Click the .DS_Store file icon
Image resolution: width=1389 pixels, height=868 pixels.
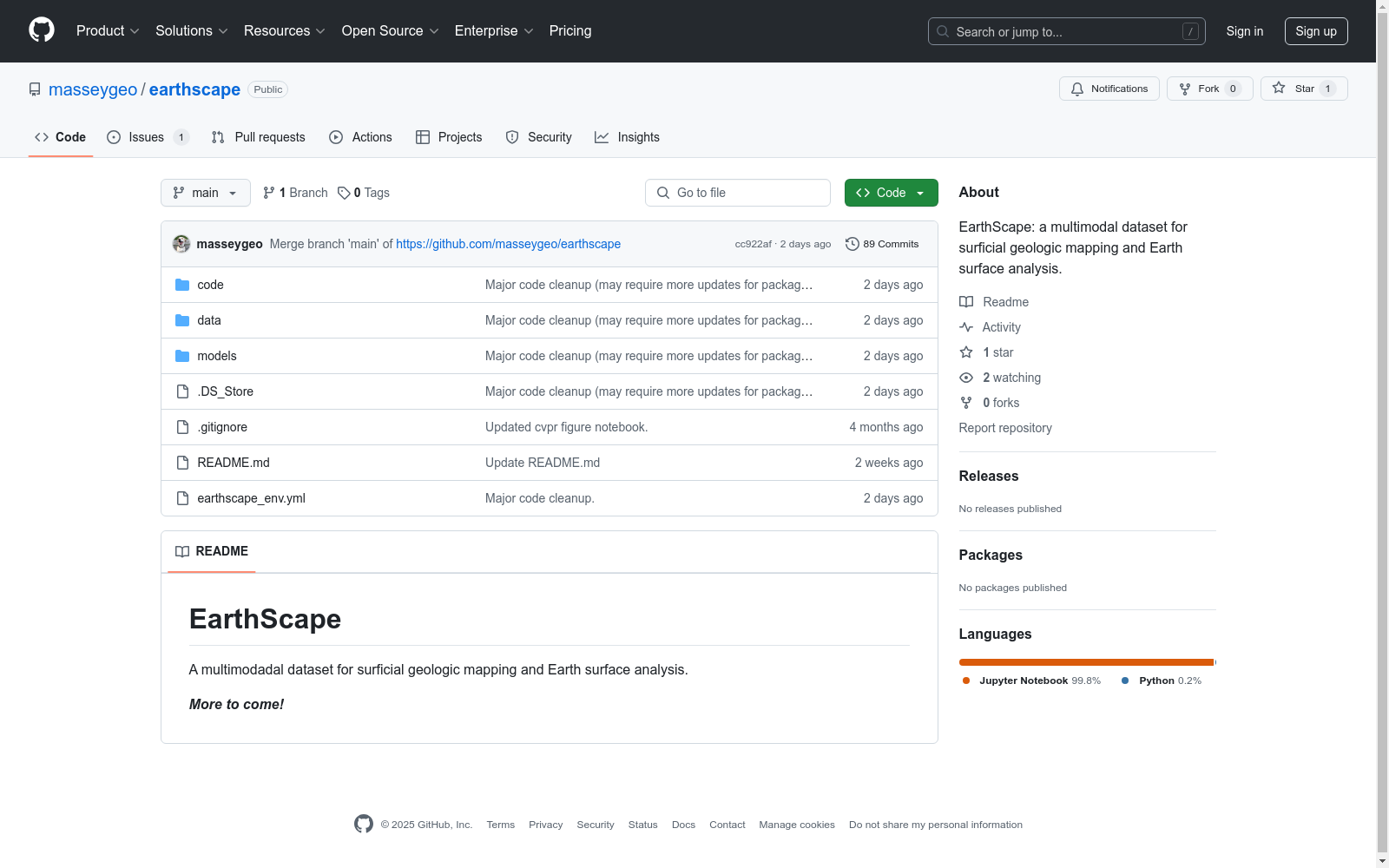pos(182,391)
